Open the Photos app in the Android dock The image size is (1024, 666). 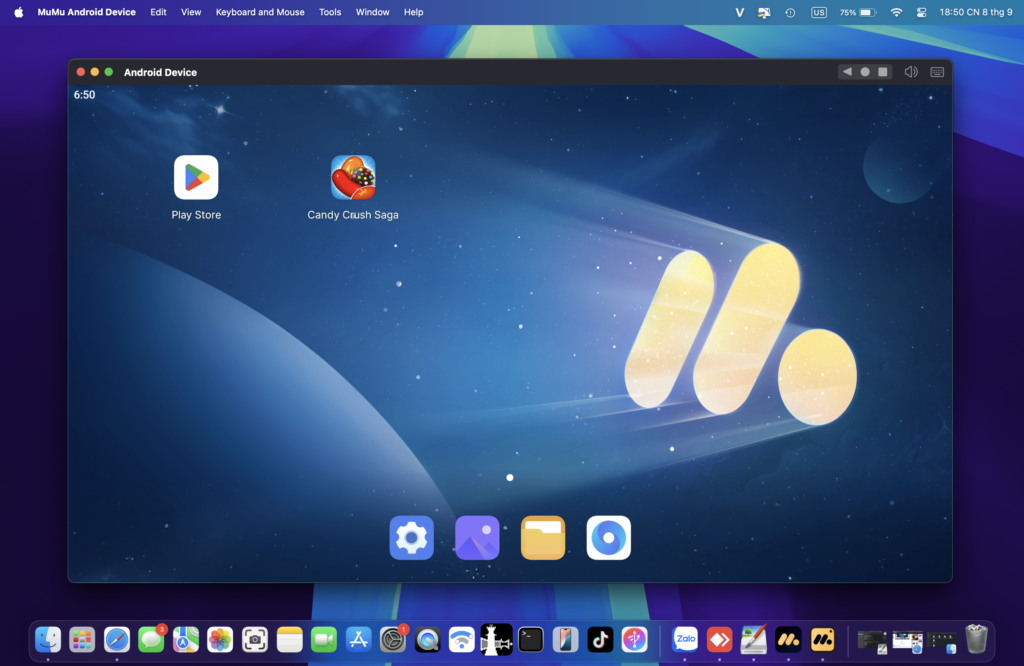pos(476,537)
